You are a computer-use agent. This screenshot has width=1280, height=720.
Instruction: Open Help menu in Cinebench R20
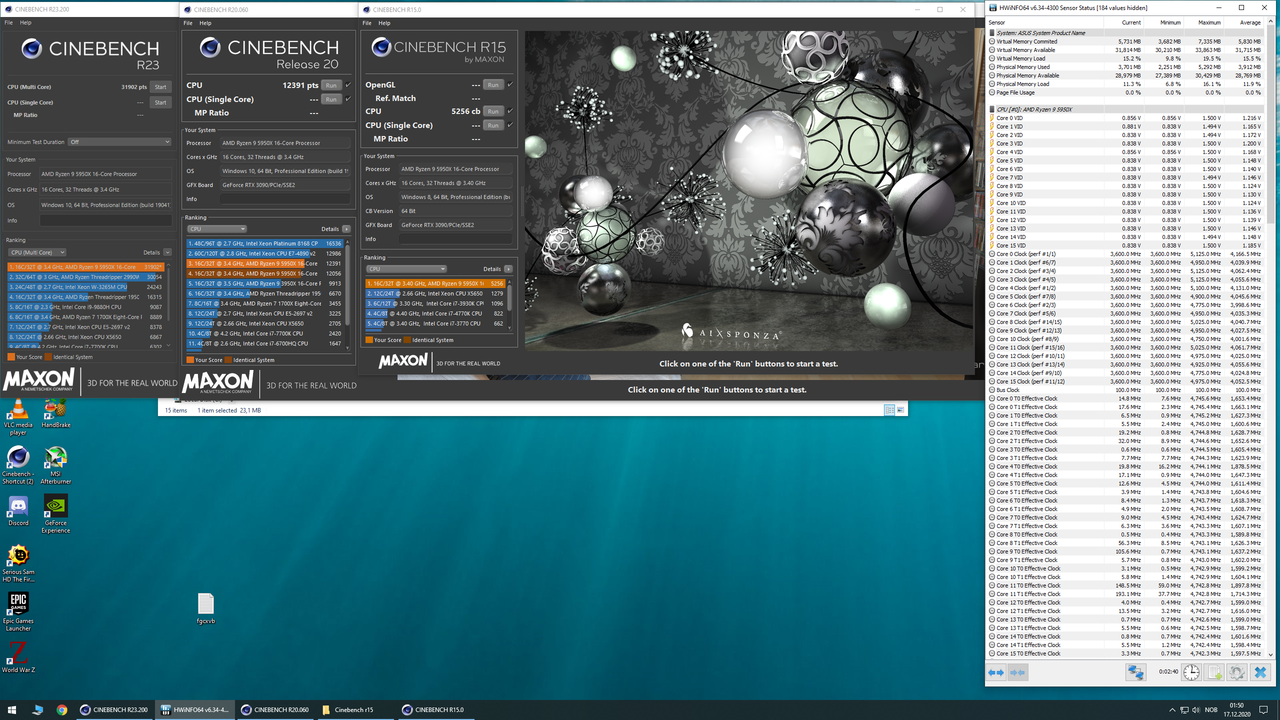click(205, 23)
